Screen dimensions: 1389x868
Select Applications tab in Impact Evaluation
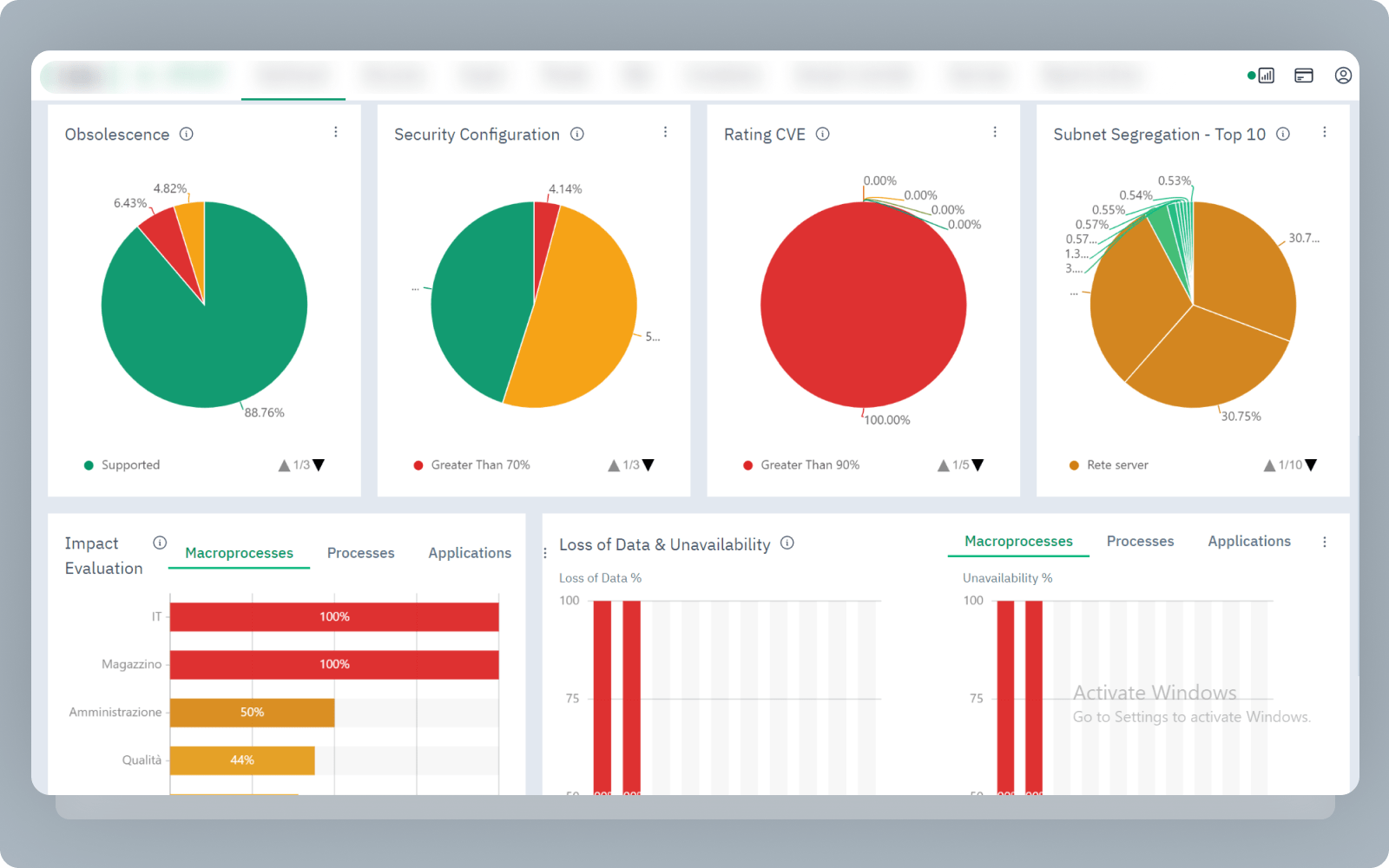(470, 553)
